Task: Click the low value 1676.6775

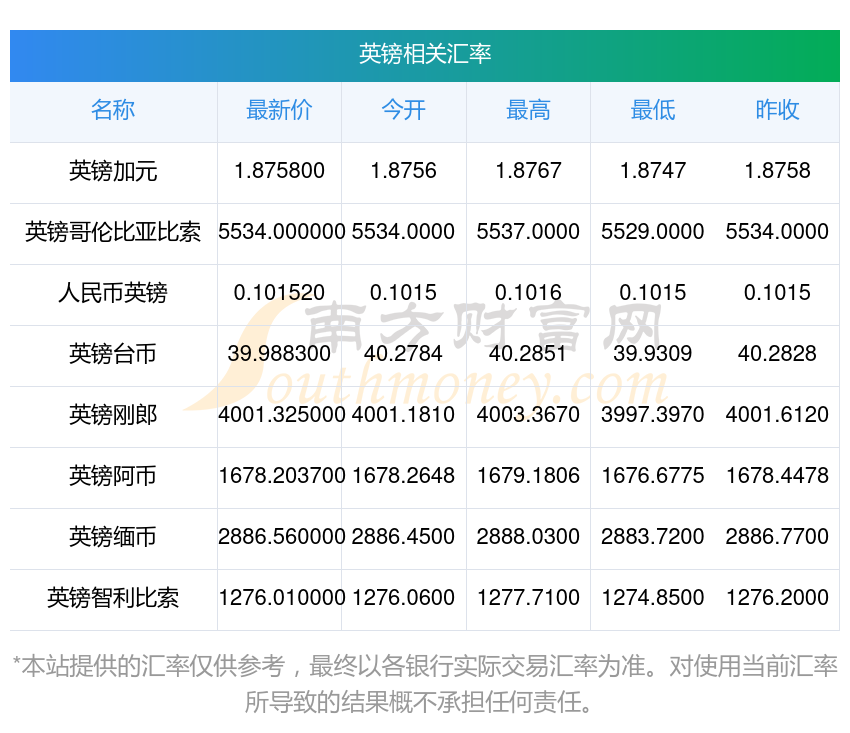Action: (x=653, y=475)
